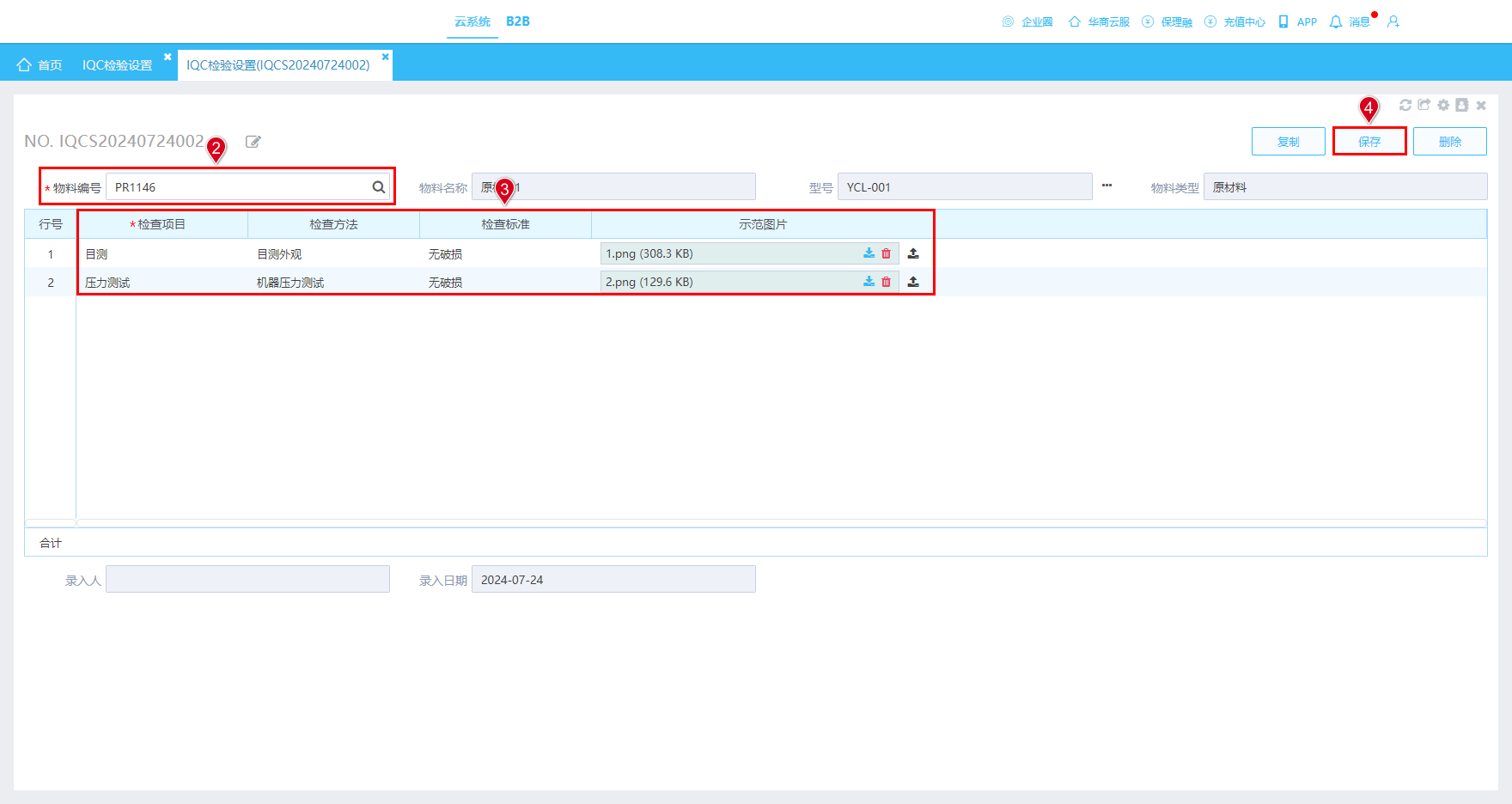Click the share/export icon in form toolbar
The width and height of the screenshot is (1512, 804).
(x=1424, y=105)
